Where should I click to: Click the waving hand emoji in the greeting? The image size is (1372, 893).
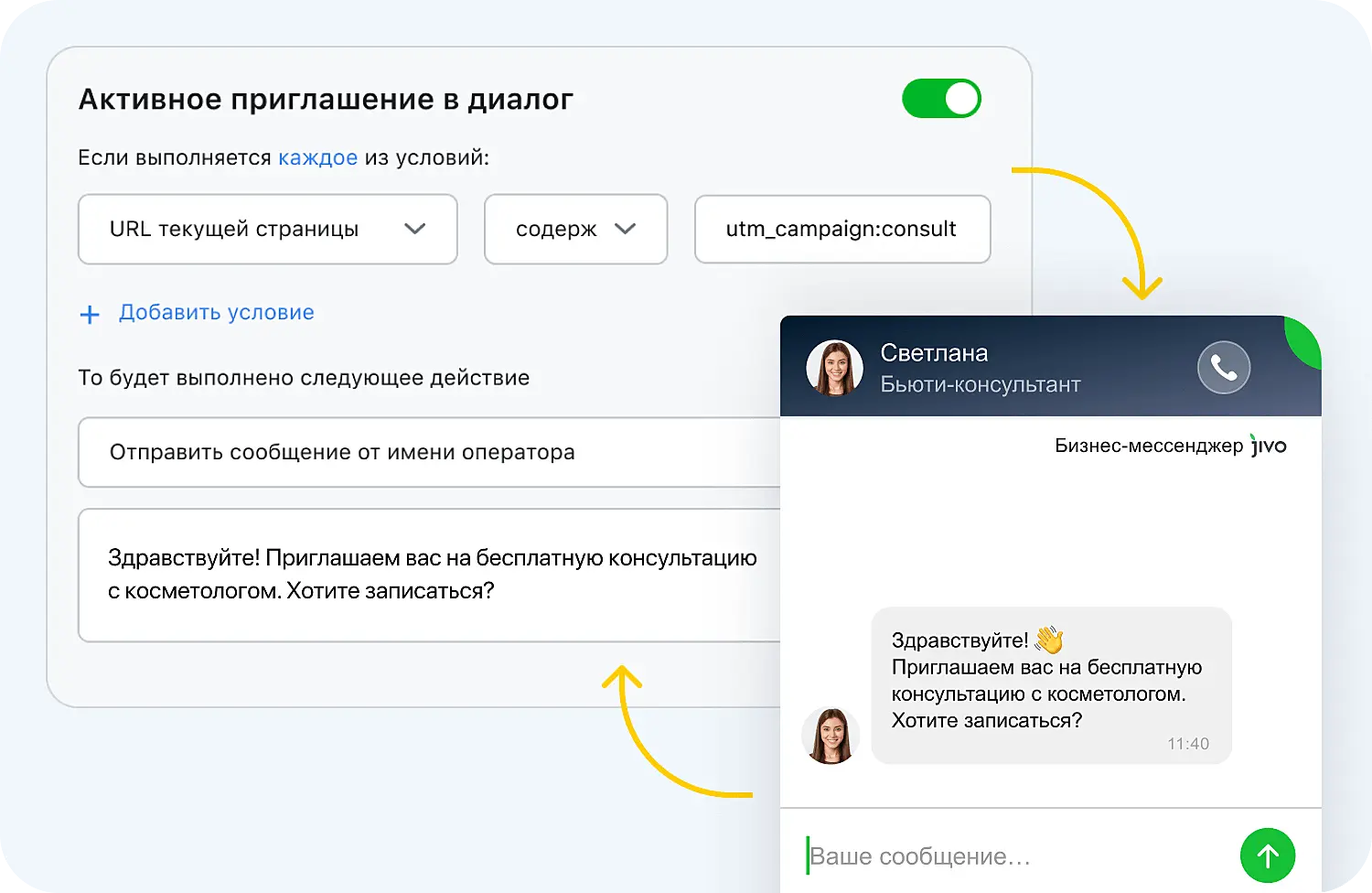click(1048, 640)
